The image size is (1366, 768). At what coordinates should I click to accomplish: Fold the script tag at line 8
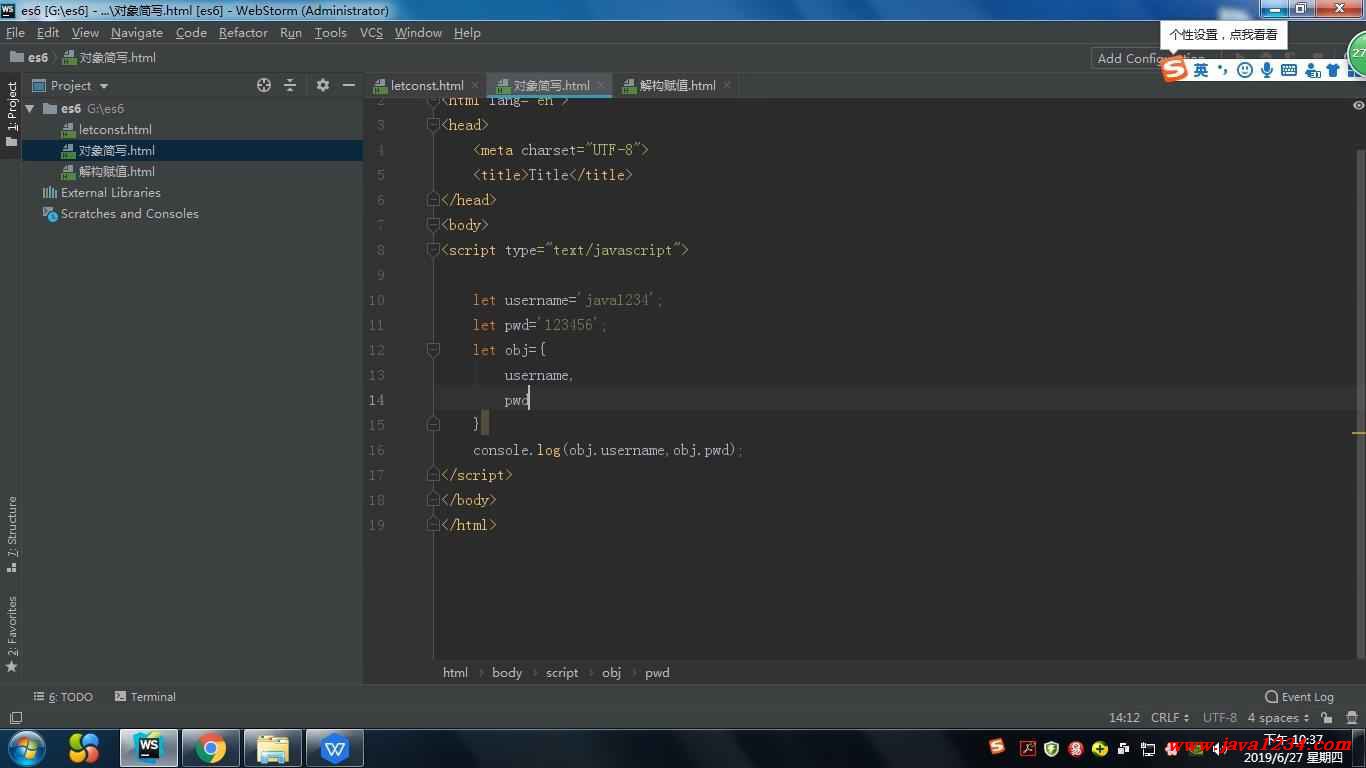point(433,250)
